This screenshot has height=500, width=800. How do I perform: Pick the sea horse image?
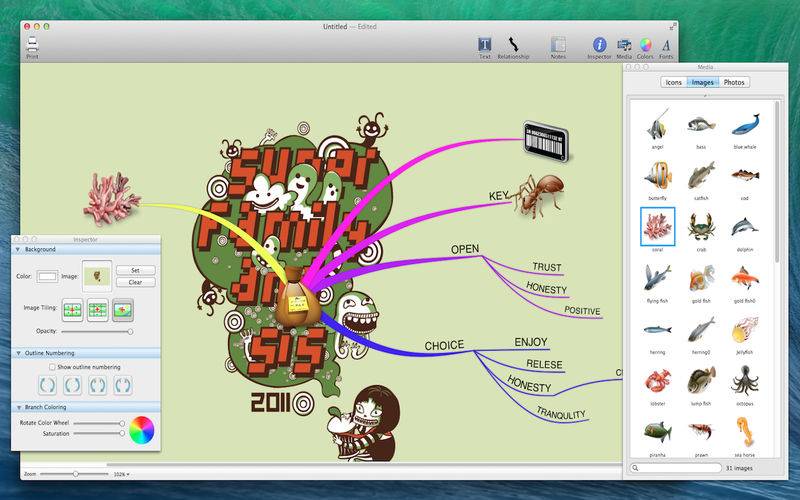[745, 432]
